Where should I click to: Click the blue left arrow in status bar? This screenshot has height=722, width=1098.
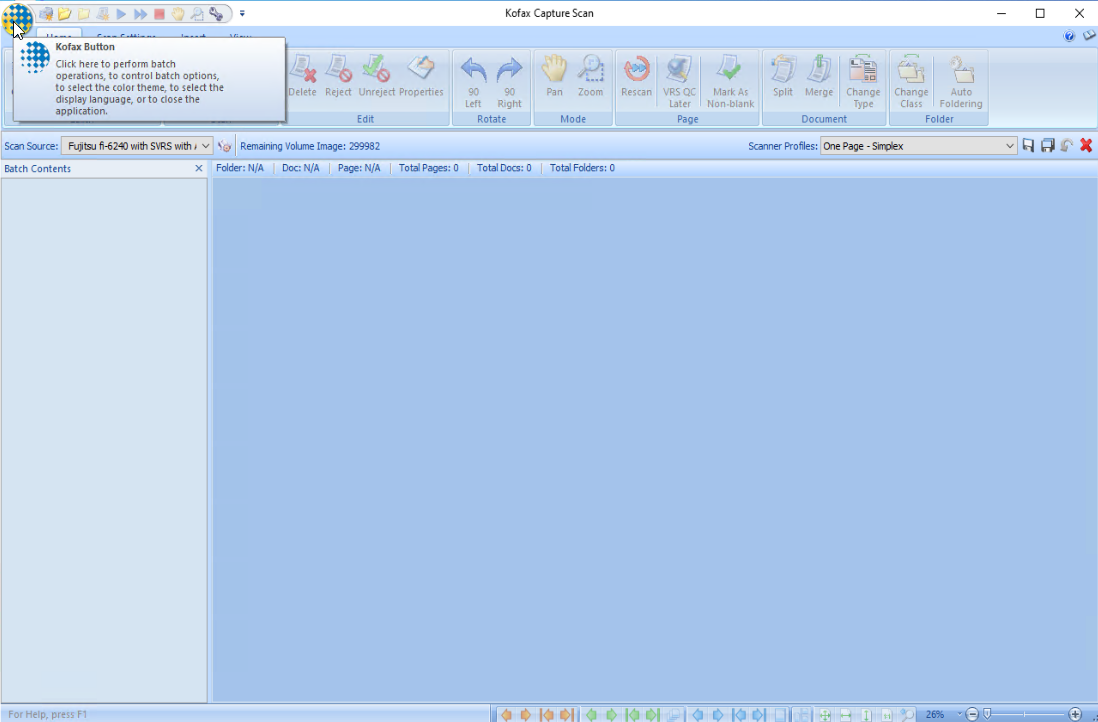tap(698, 715)
